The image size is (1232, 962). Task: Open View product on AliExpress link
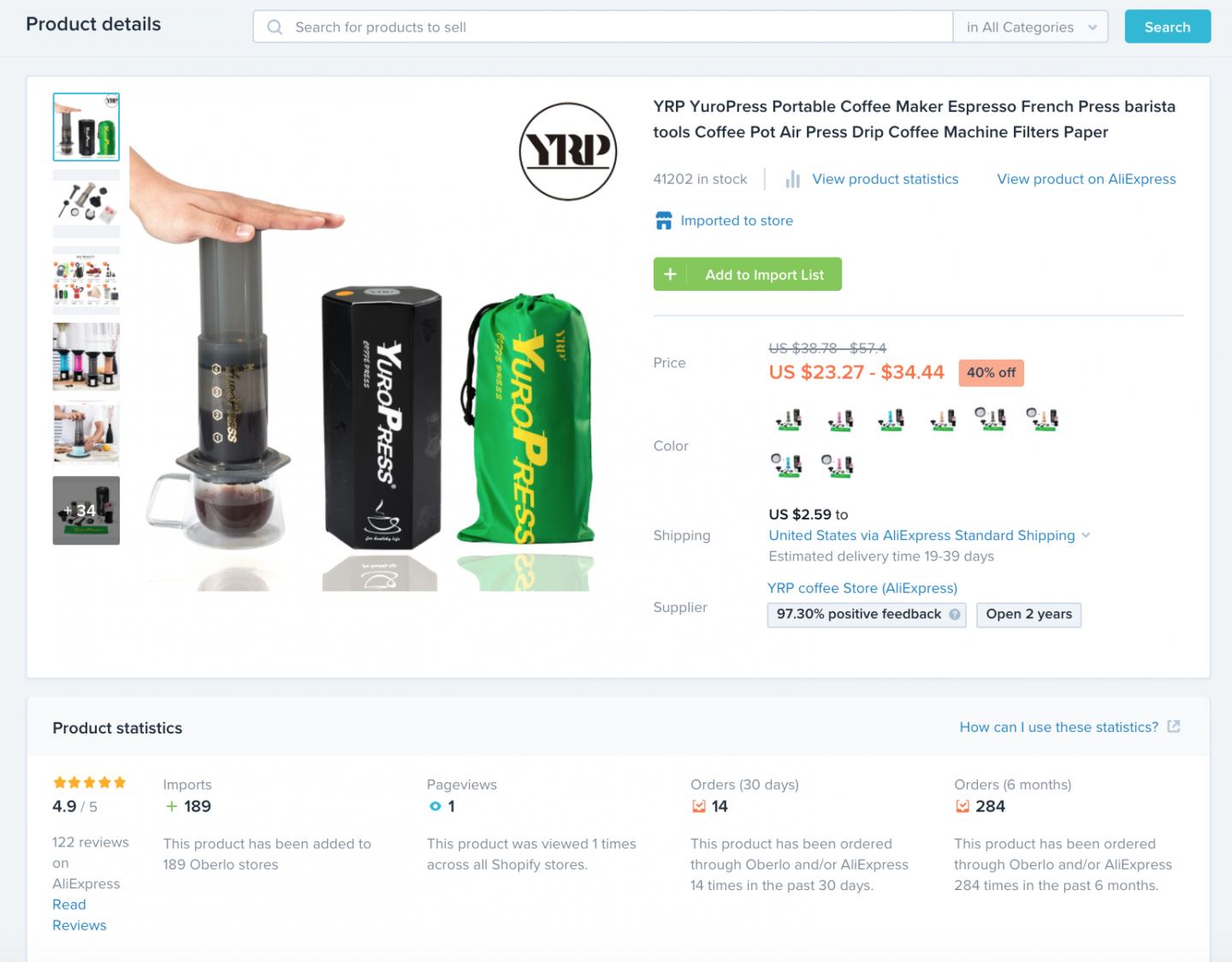pyautogui.click(x=1087, y=179)
